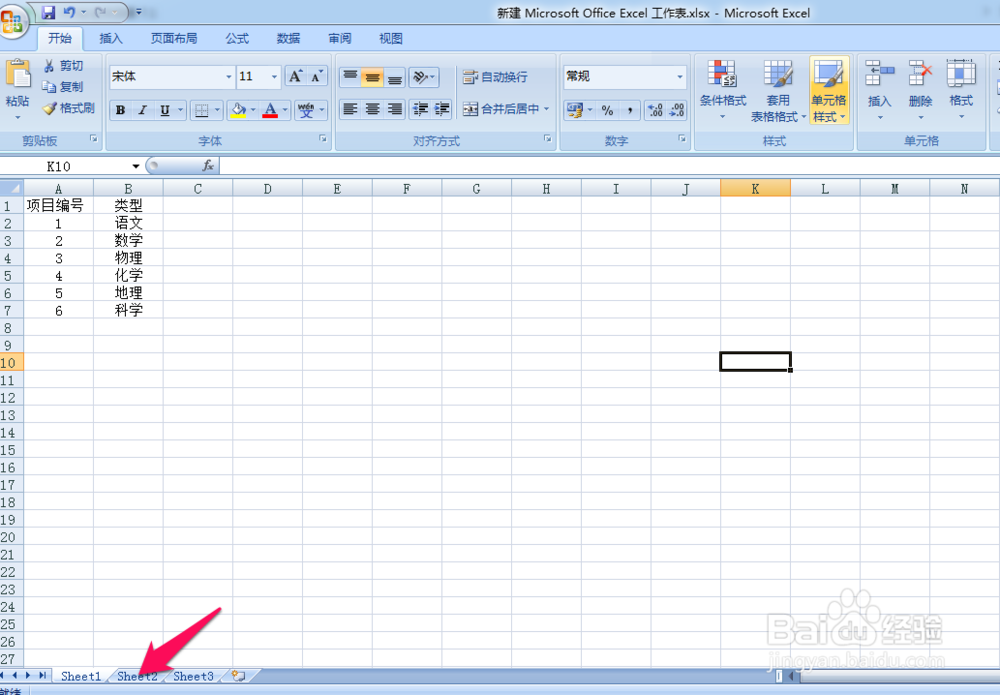The width and height of the screenshot is (1000, 695).
Task: Undo the last action
Action: click(70, 12)
